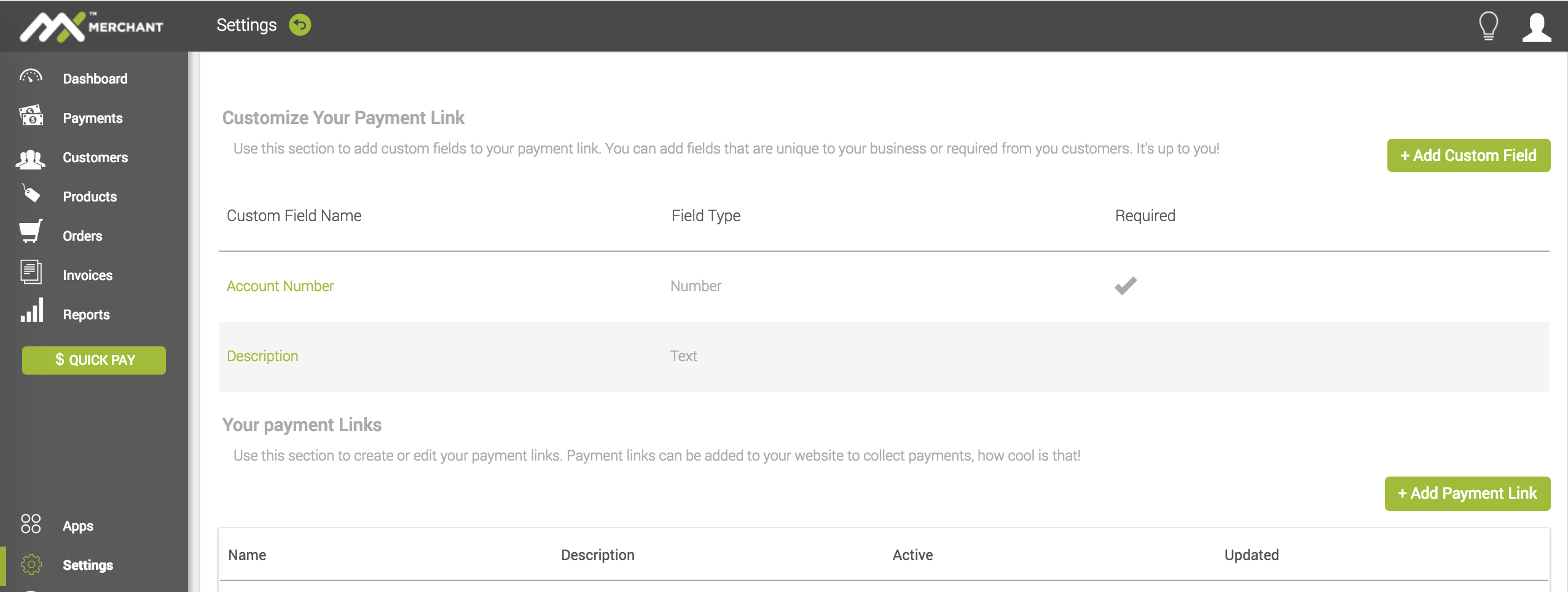Click the Payments cash icon
The height and width of the screenshot is (592, 1568).
[x=31, y=116]
